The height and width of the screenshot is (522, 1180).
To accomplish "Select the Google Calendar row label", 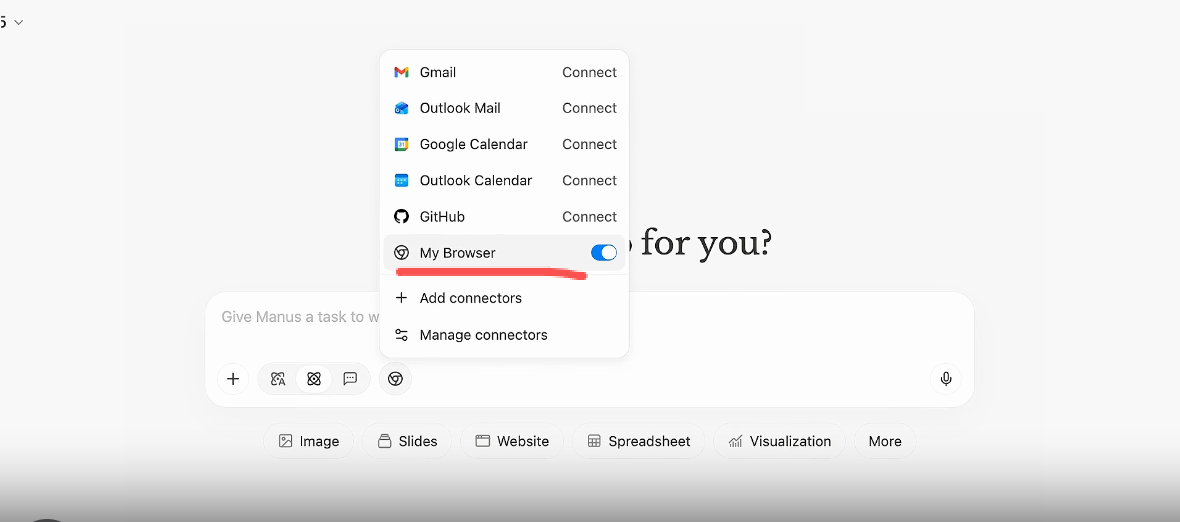I will pyautogui.click(x=473, y=144).
